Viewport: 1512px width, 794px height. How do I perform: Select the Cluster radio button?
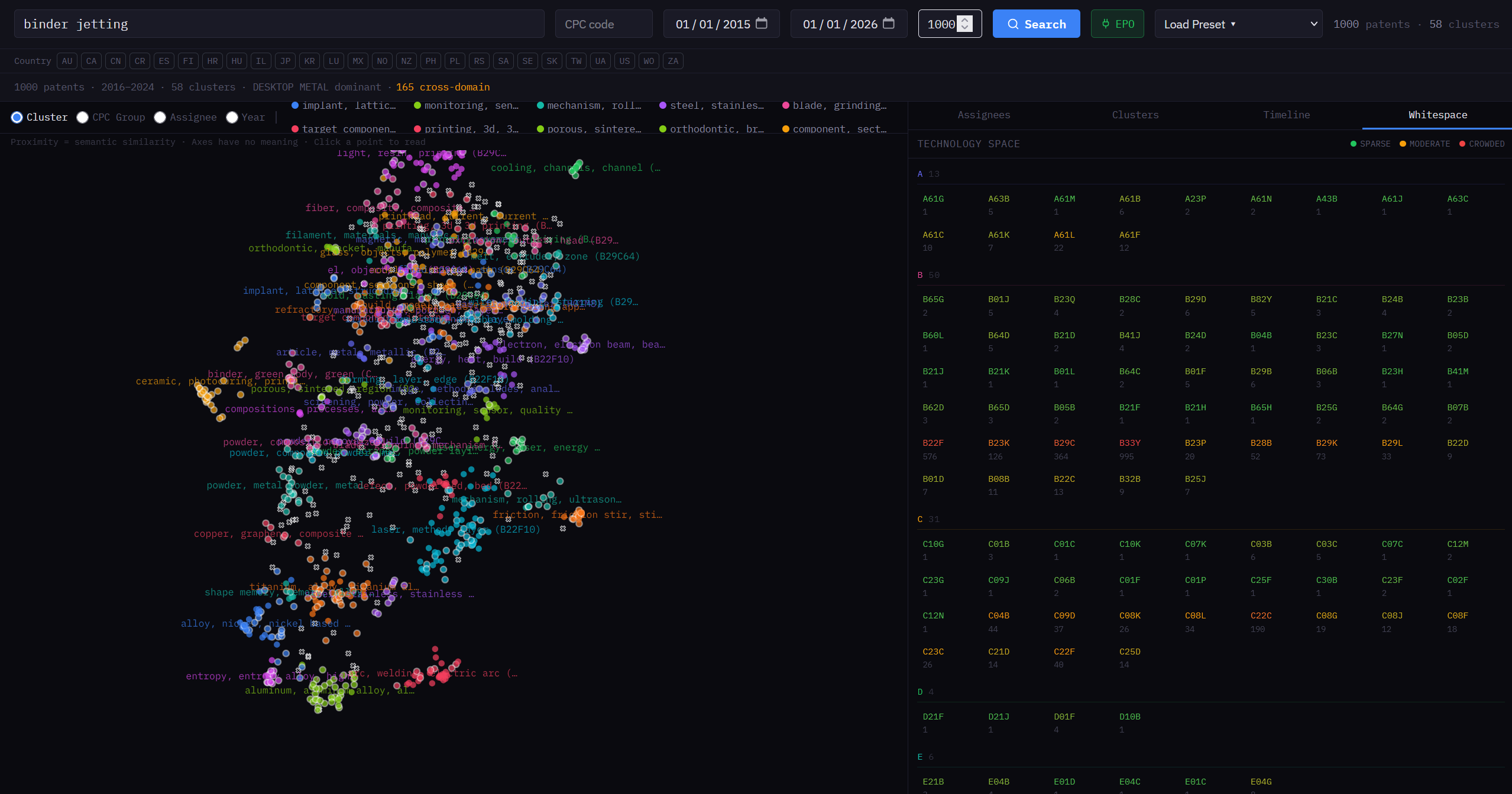click(17, 117)
